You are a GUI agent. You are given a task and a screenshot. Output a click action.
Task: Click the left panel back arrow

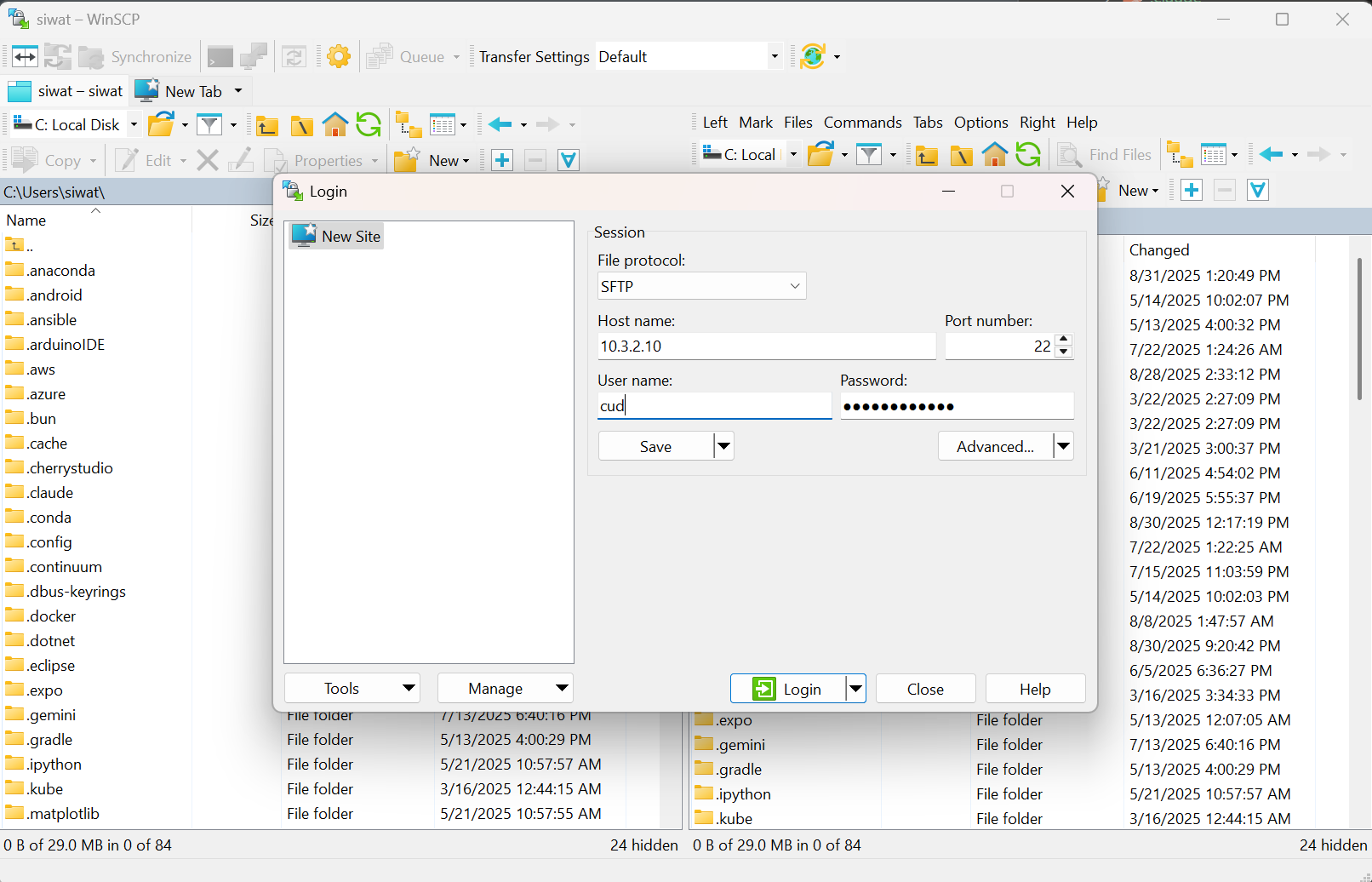coord(500,125)
